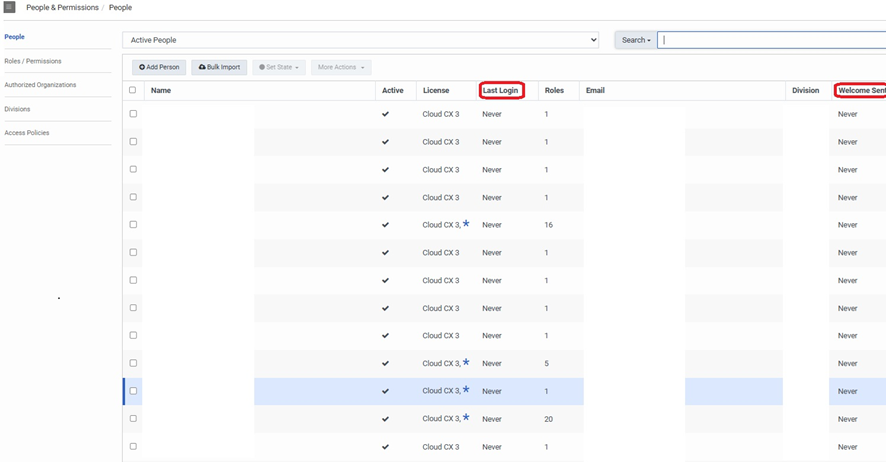The image size is (886, 462).
Task: Click Last Login "Never" in the highlighted row
Action: (492, 391)
